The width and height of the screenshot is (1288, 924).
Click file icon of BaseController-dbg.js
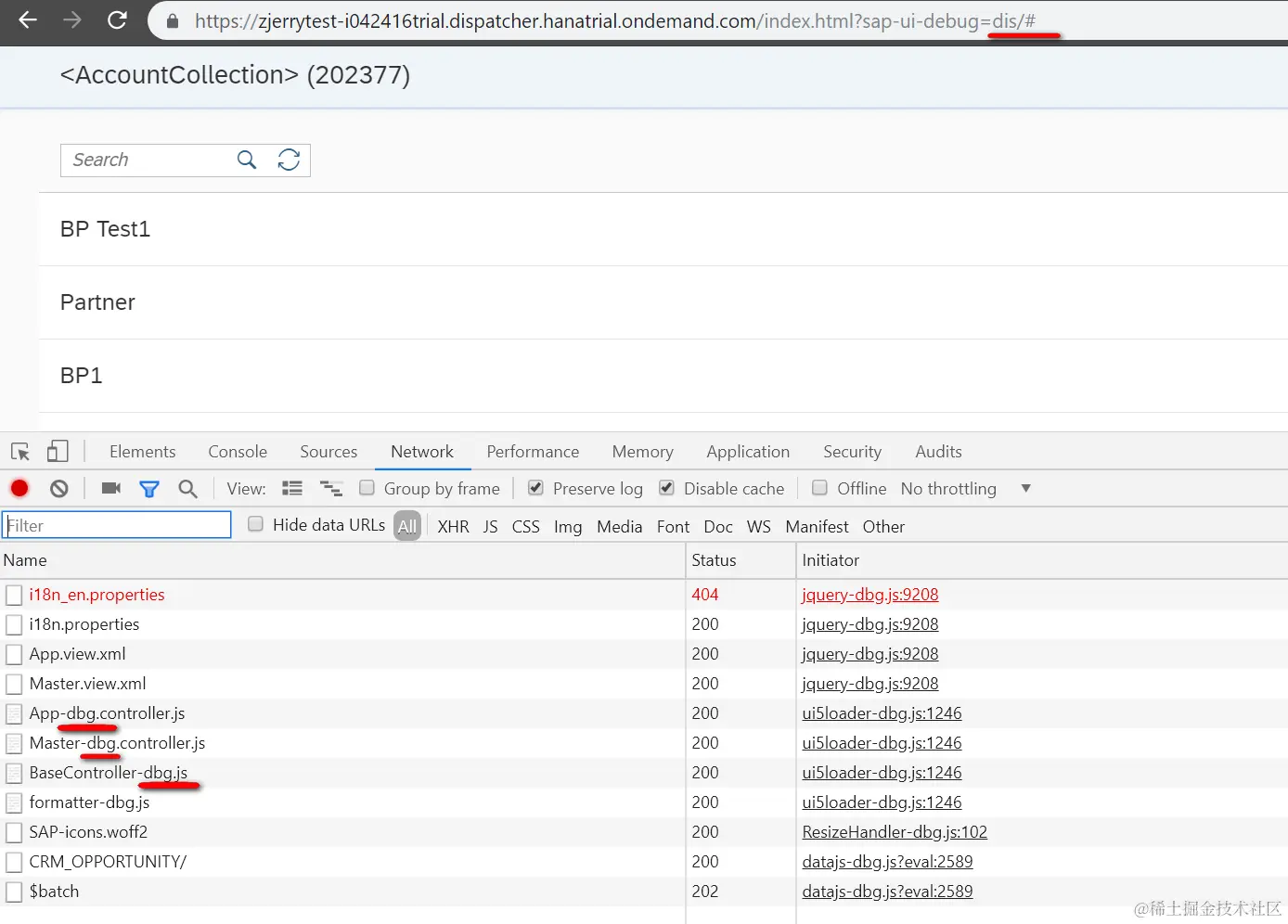[x=14, y=773]
